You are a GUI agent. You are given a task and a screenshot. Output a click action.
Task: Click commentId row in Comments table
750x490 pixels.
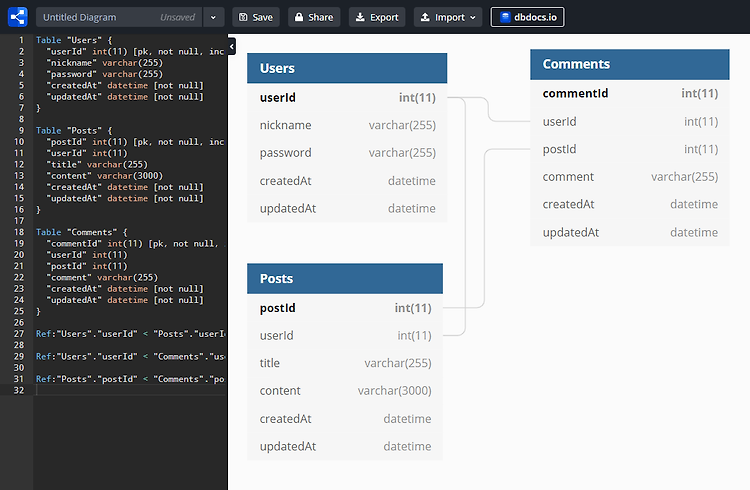[629, 93]
